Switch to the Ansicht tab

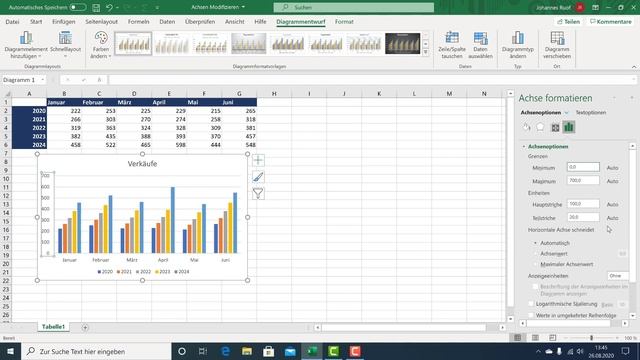tap(235, 22)
